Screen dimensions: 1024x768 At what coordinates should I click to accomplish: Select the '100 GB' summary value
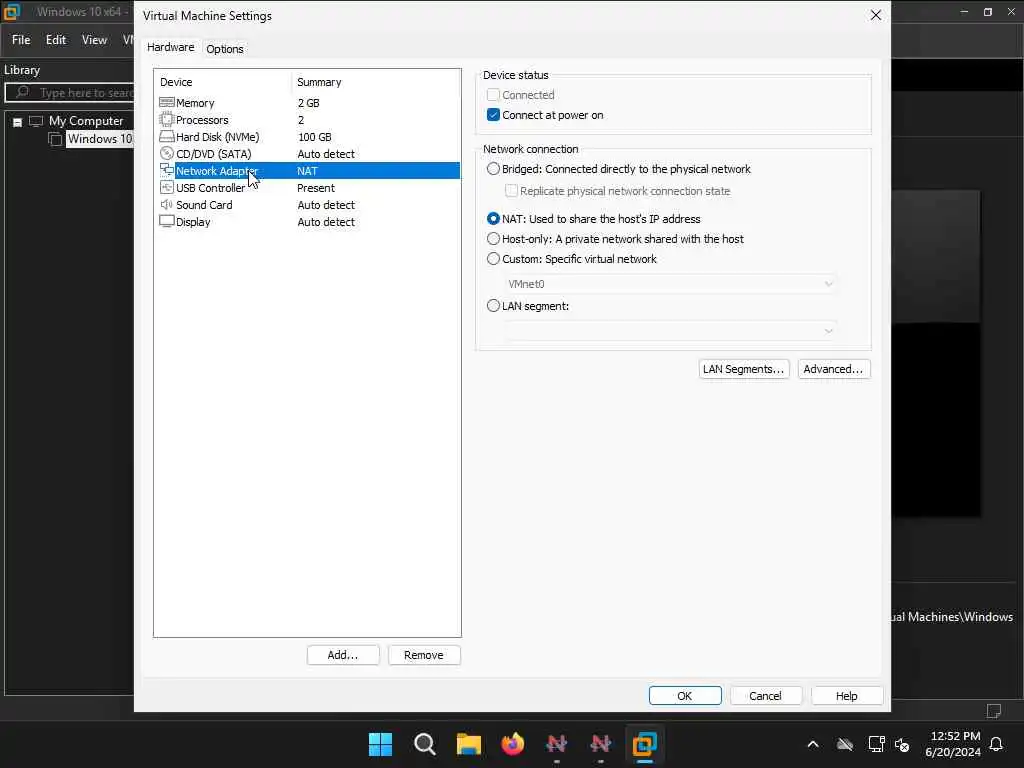(x=315, y=137)
